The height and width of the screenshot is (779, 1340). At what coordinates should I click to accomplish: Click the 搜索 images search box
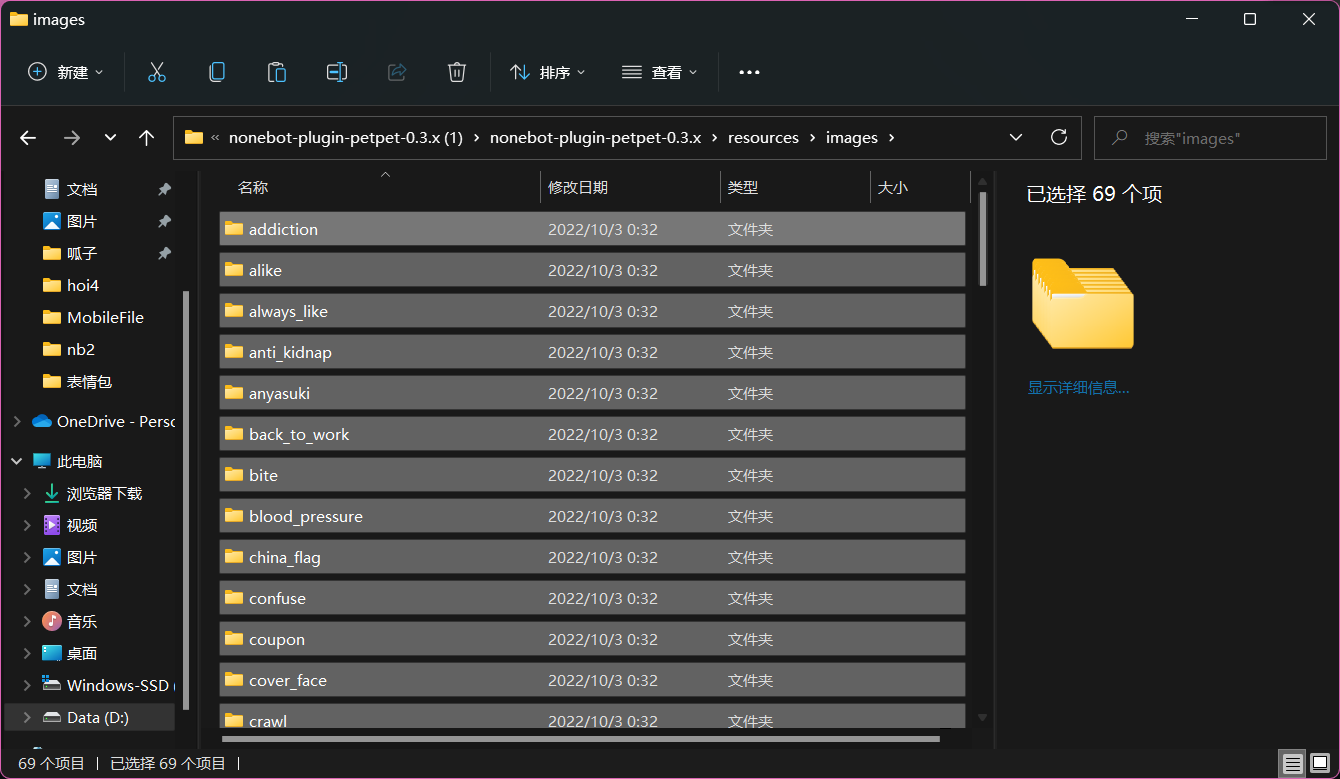point(1210,137)
